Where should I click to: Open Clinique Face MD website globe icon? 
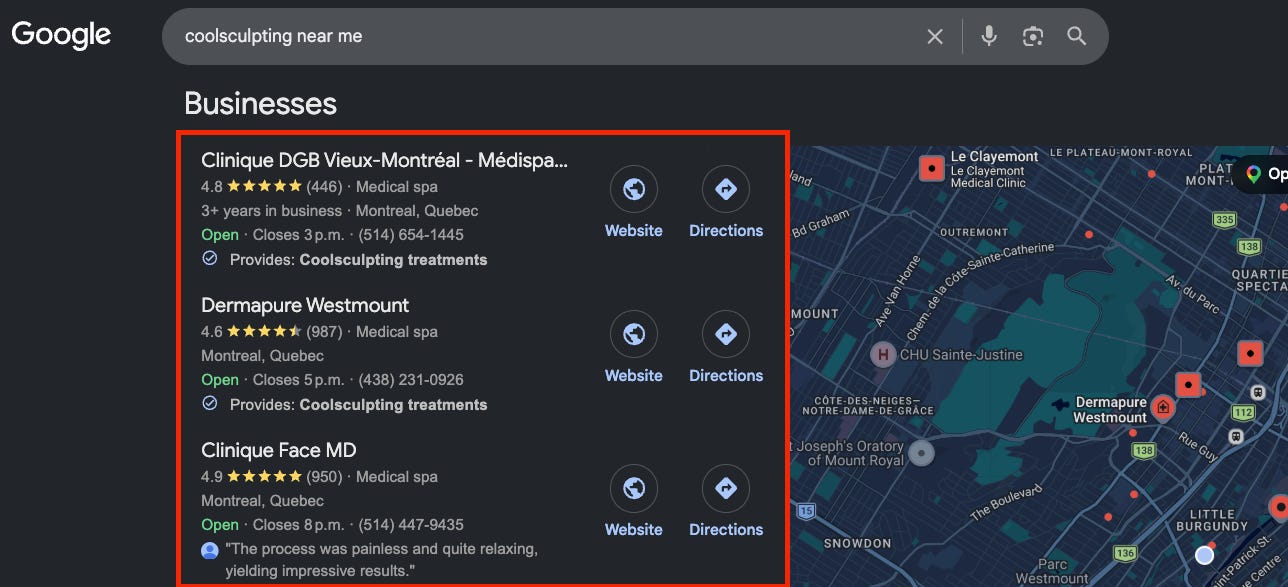(x=634, y=488)
